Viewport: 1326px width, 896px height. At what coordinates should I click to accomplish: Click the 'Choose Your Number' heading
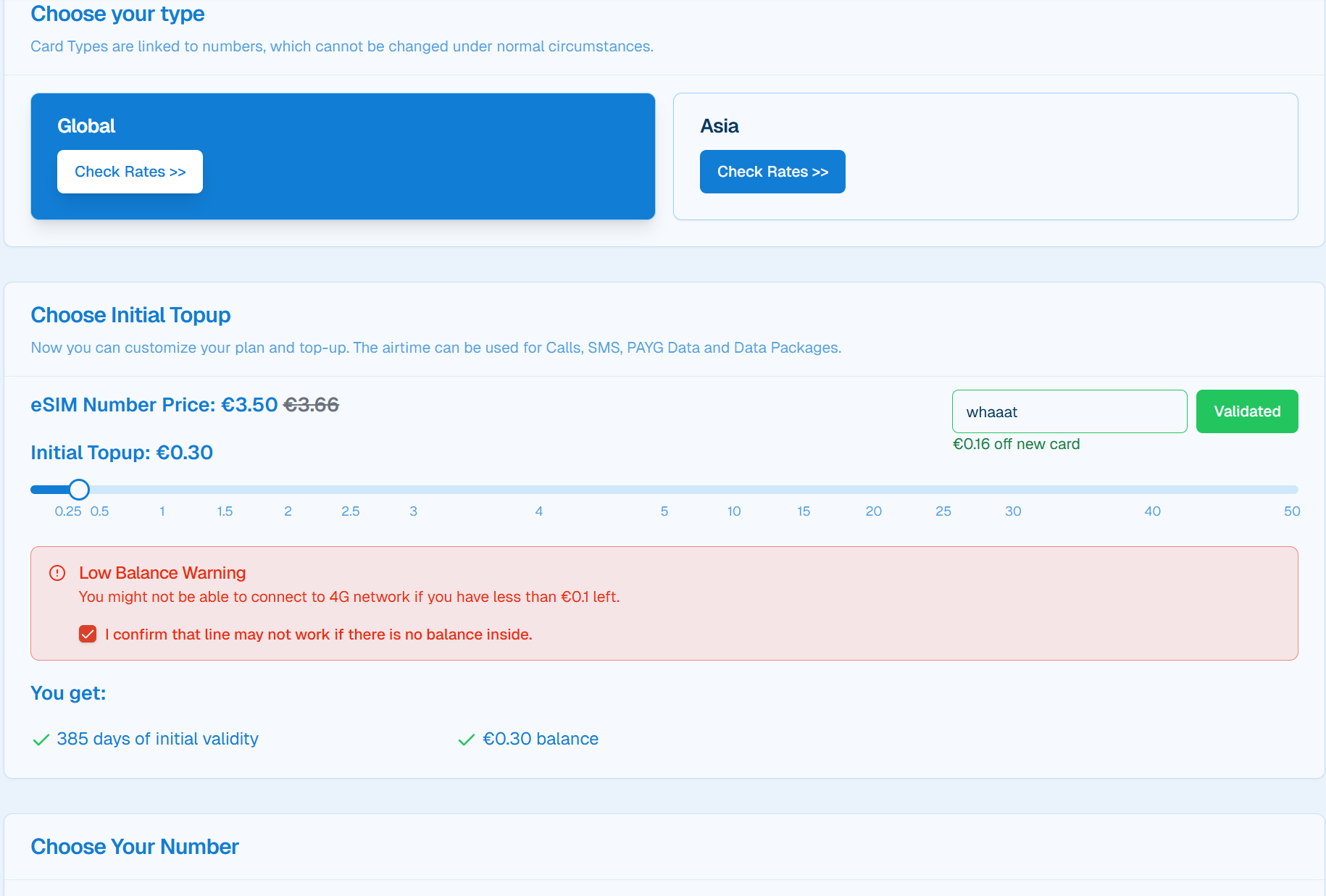click(x=135, y=847)
